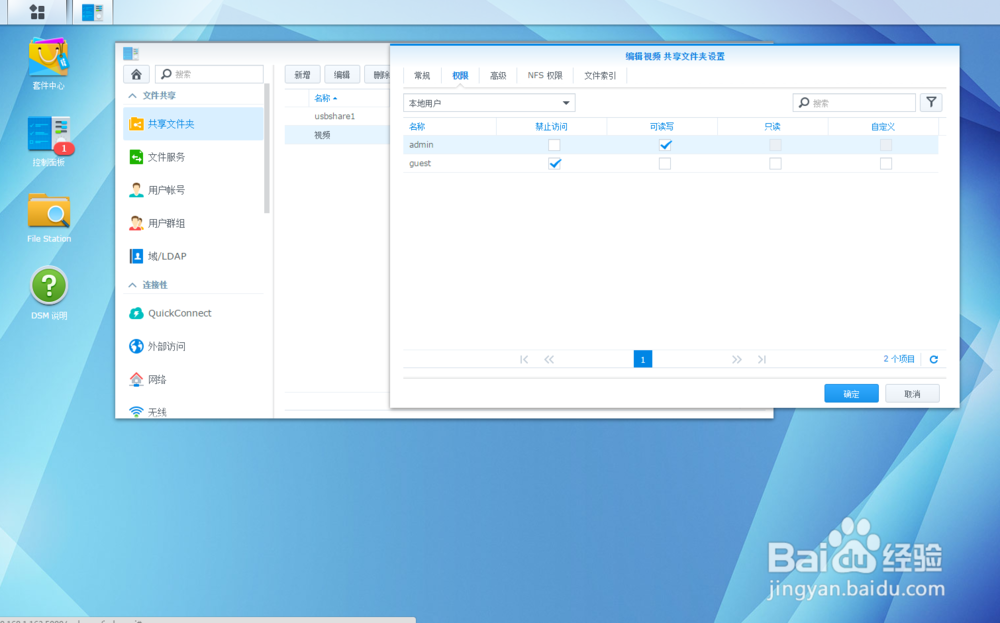Switch to the NFS 权限 tab
Image resolution: width=1000 pixels, height=623 pixels.
[546, 74]
